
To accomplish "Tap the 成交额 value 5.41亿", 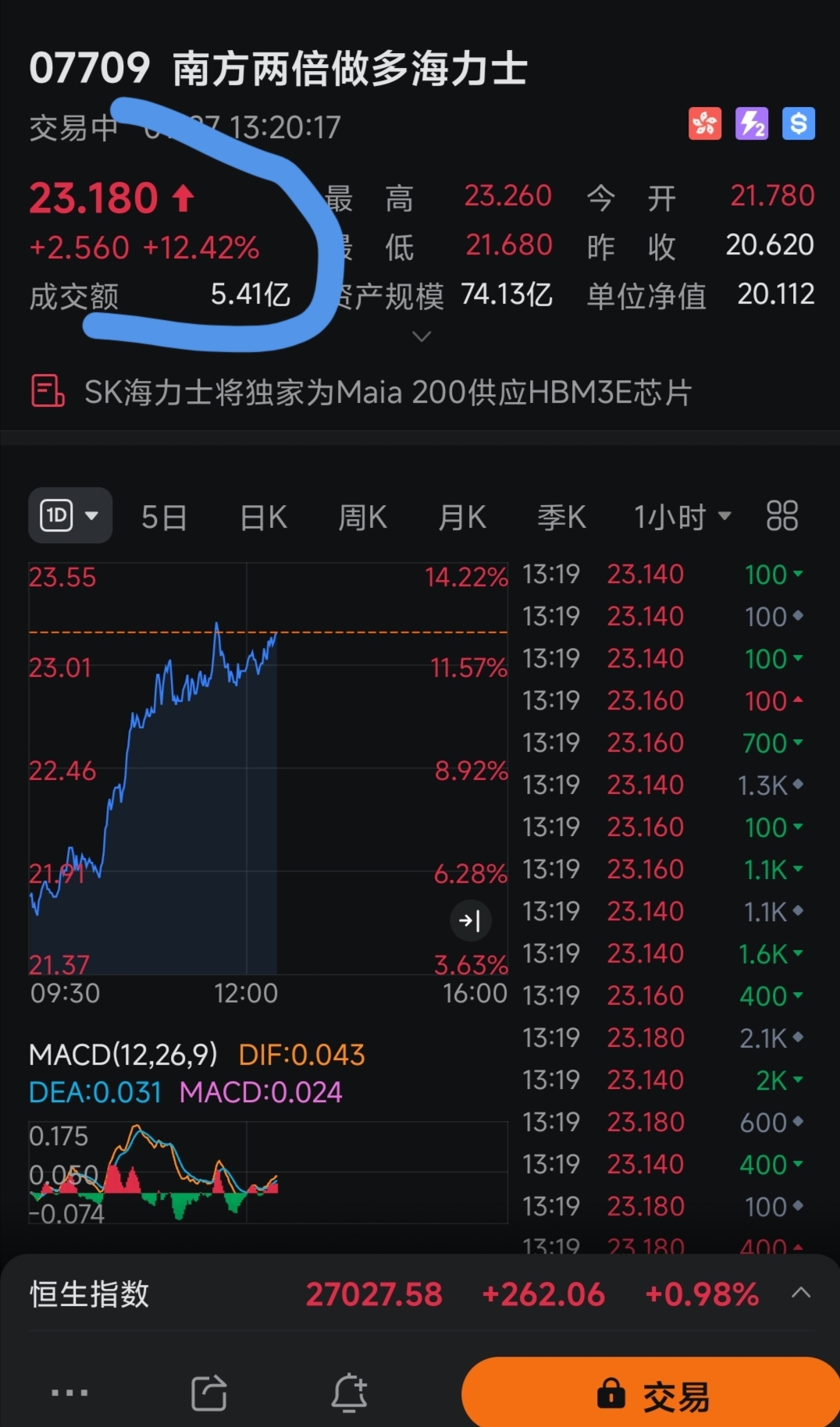I will [x=251, y=294].
